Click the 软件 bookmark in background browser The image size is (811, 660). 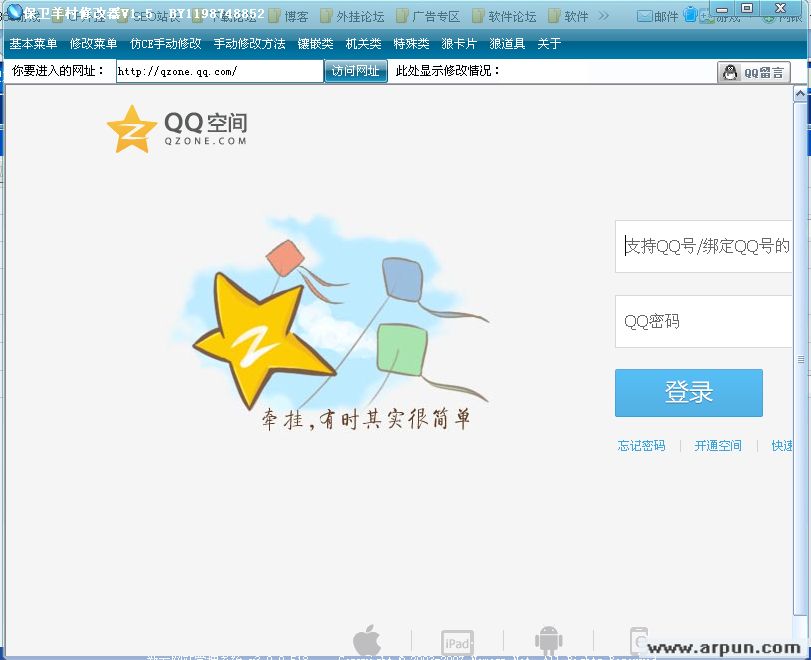click(568, 17)
